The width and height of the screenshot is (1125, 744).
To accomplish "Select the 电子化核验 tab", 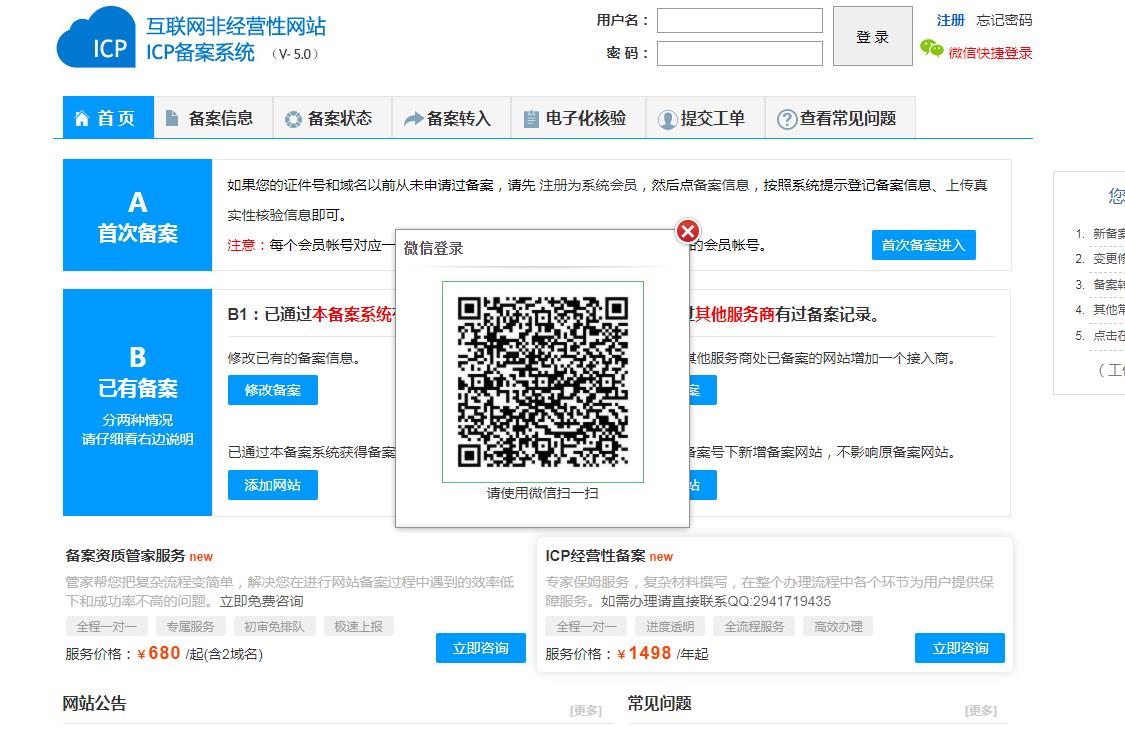I will click(x=578, y=117).
